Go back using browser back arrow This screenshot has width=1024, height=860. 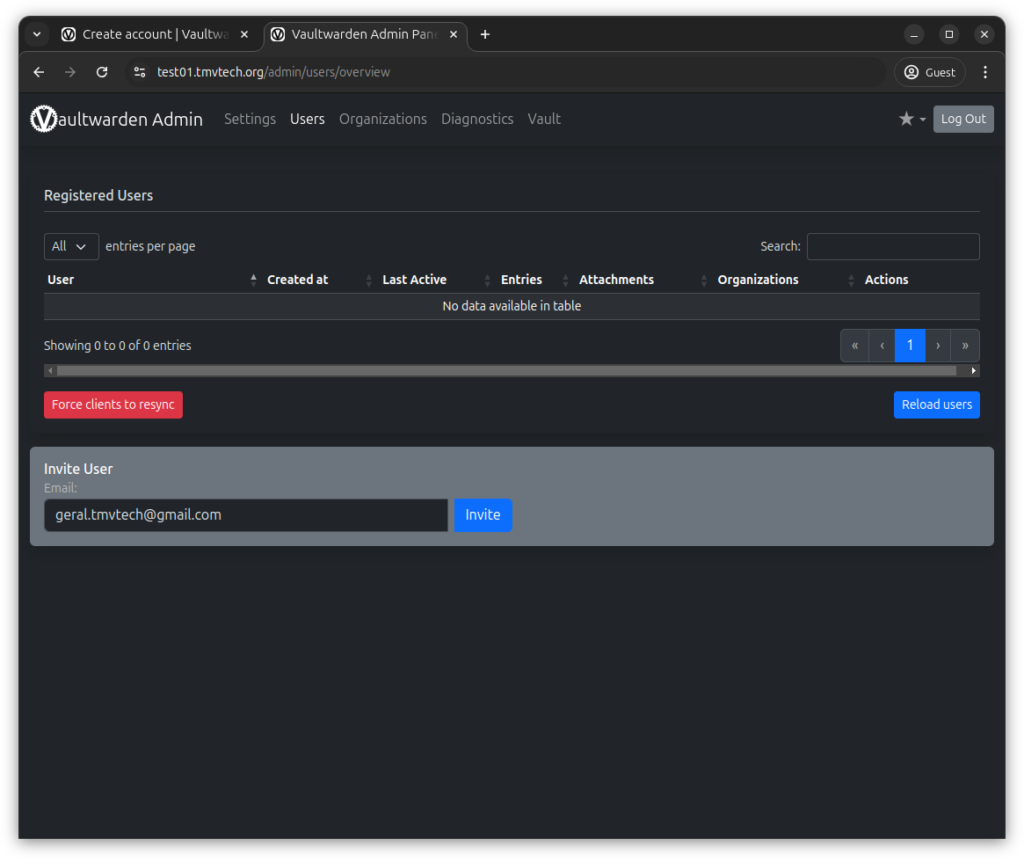pyautogui.click(x=39, y=72)
